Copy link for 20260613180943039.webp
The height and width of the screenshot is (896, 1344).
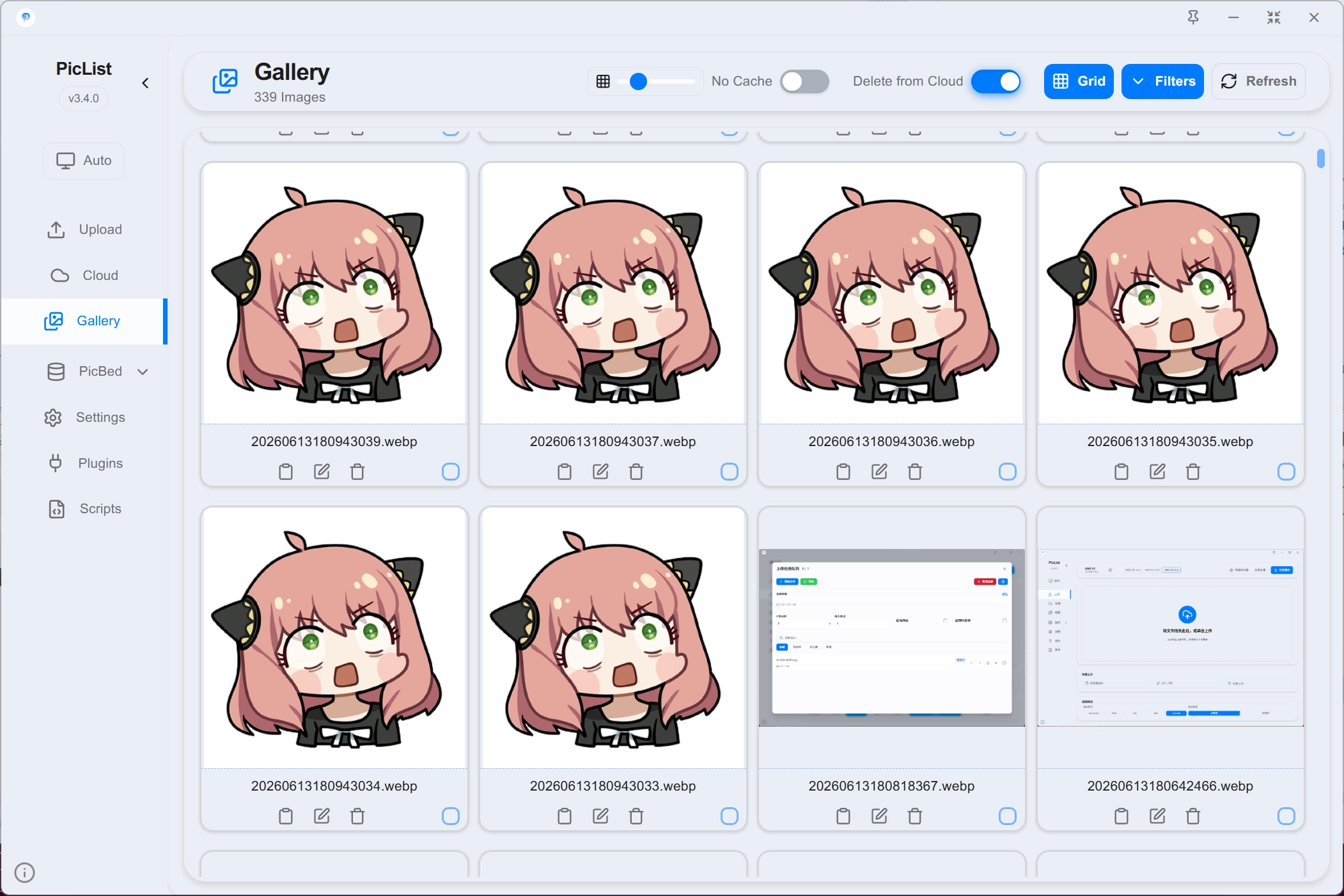pos(286,472)
